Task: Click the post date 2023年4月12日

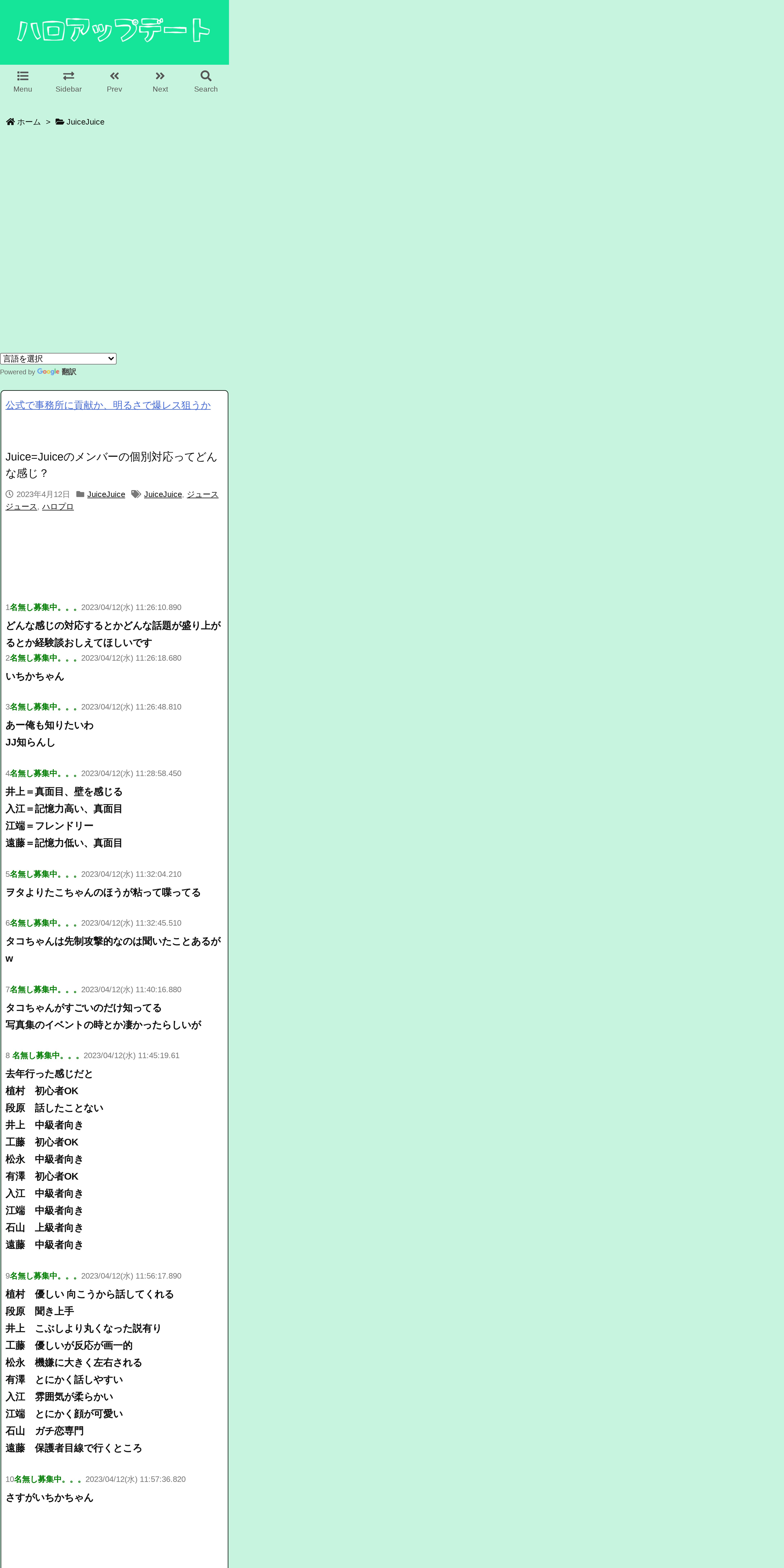Action: (43, 494)
